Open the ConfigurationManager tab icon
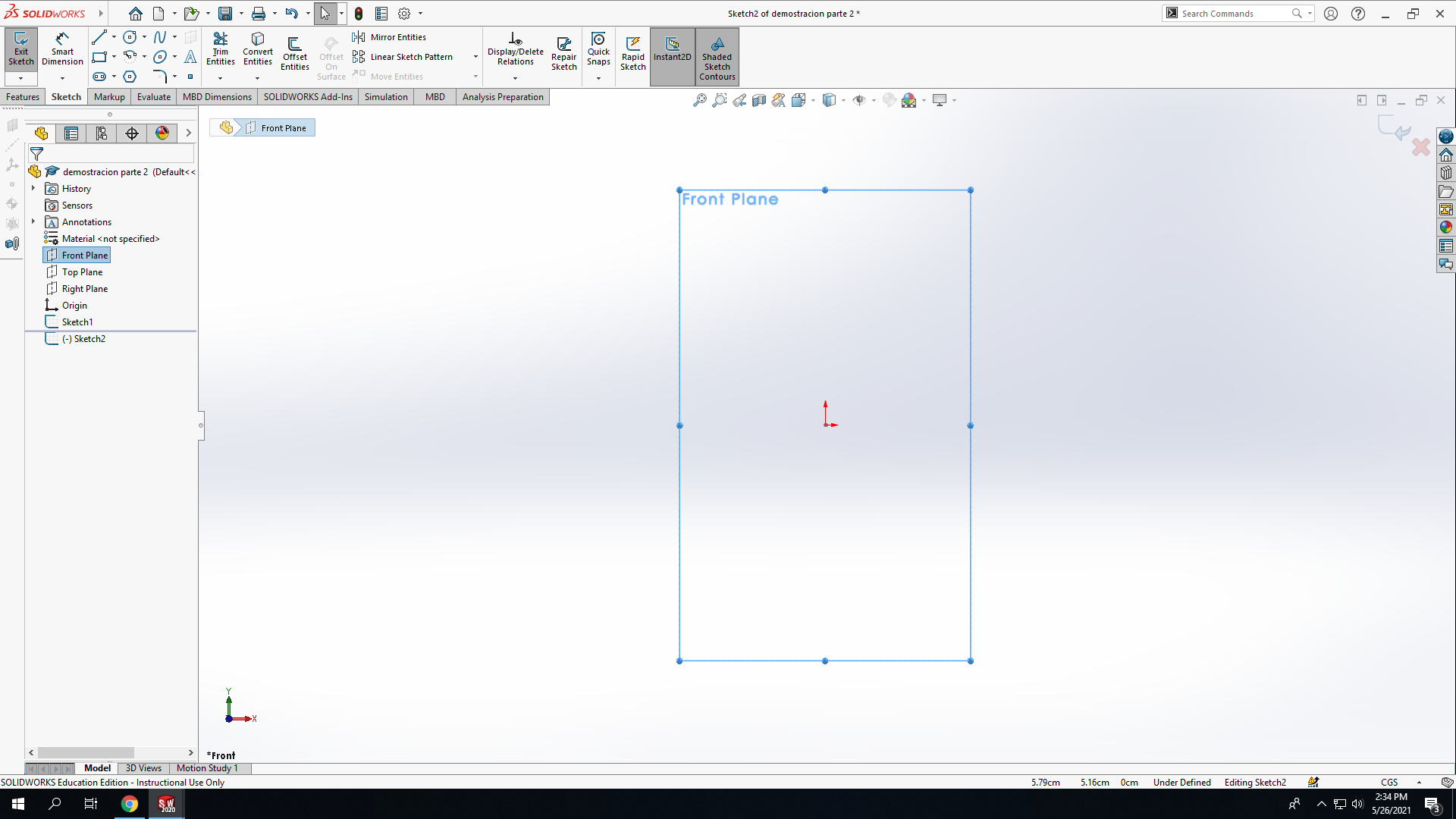Image resolution: width=1456 pixels, height=819 pixels. point(102,133)
